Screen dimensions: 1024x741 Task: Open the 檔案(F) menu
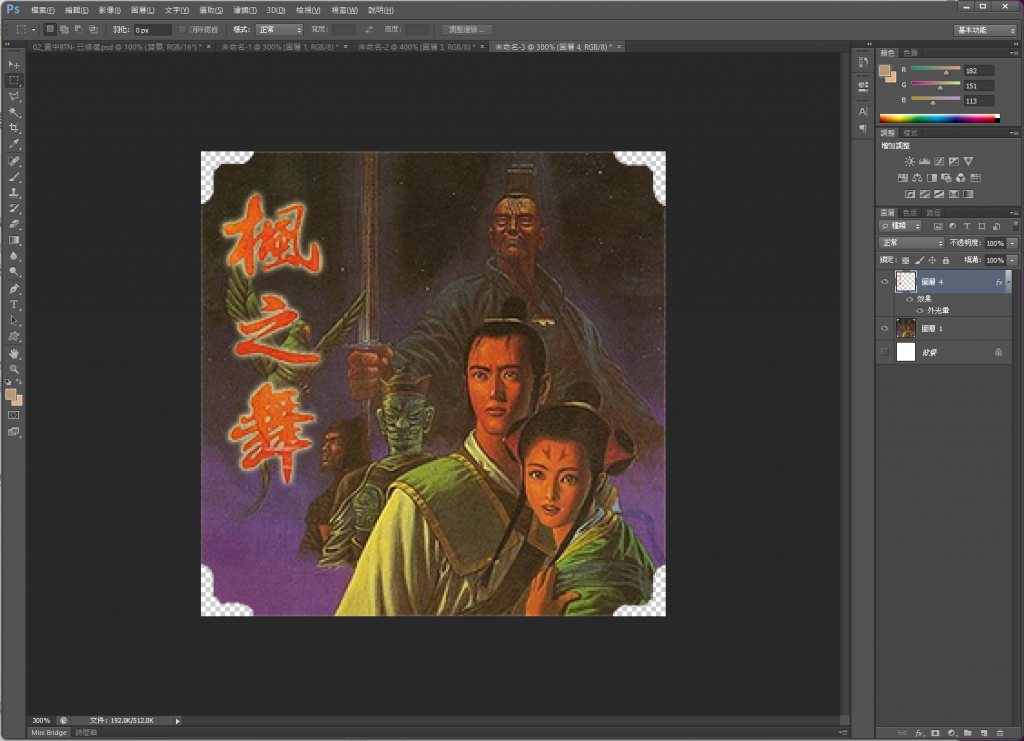[42, 10]
